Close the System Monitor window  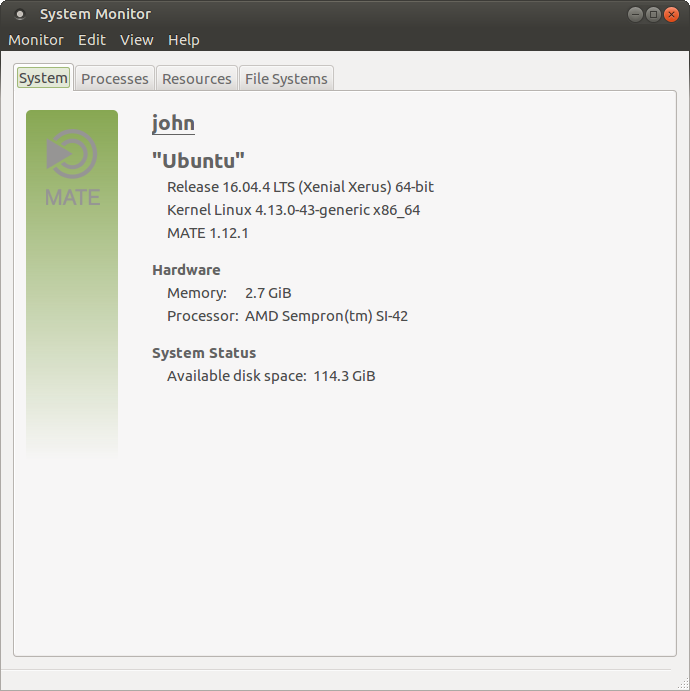click(671, 15)
